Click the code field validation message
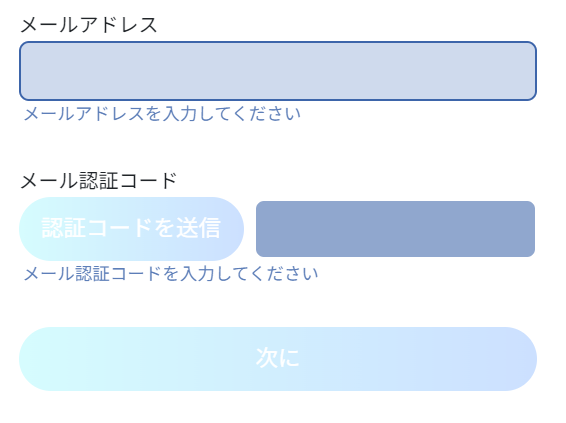Screen dimensions: 566x423 pyautogui.click(x=171, y=274)
